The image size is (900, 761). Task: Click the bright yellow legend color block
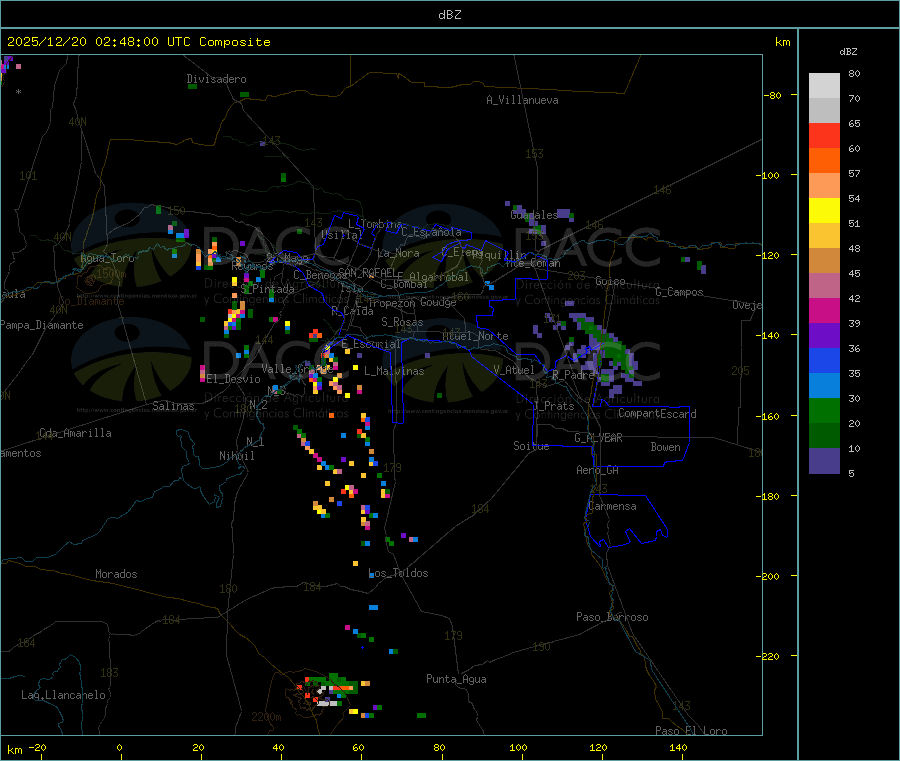pos(824,210)
